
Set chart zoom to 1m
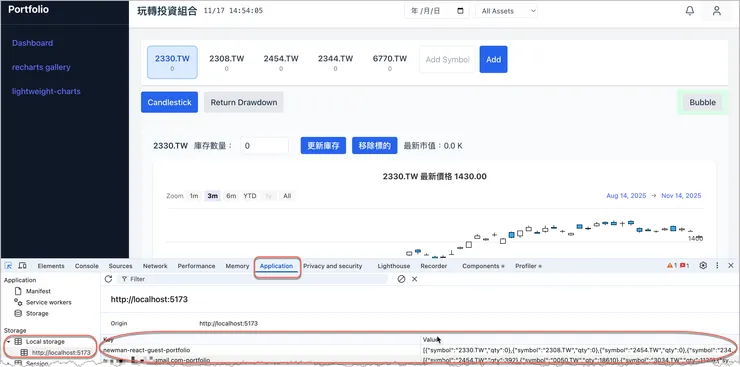click(x=194, y=196)
